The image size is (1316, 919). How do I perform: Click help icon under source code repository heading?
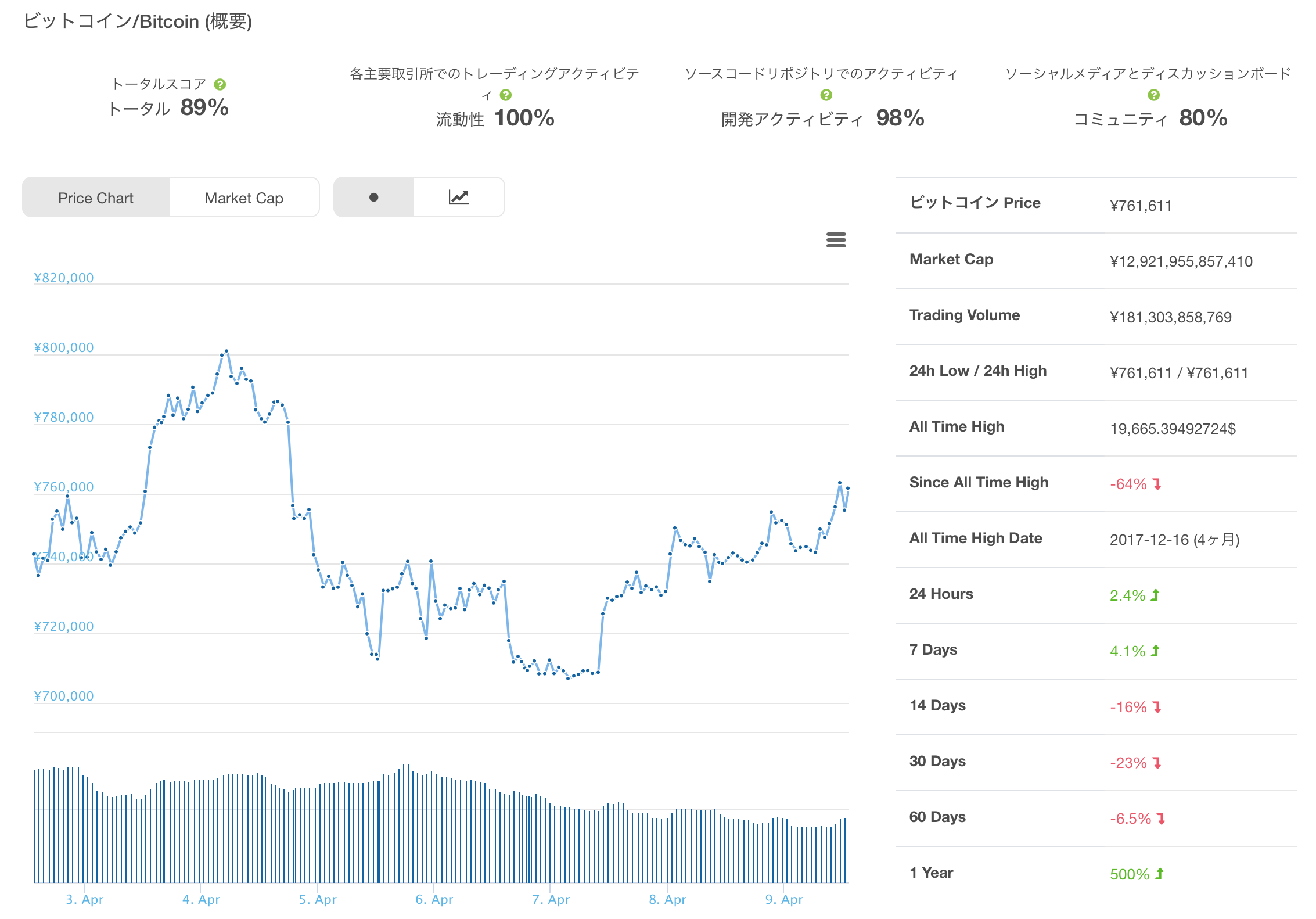pos(826,95)
